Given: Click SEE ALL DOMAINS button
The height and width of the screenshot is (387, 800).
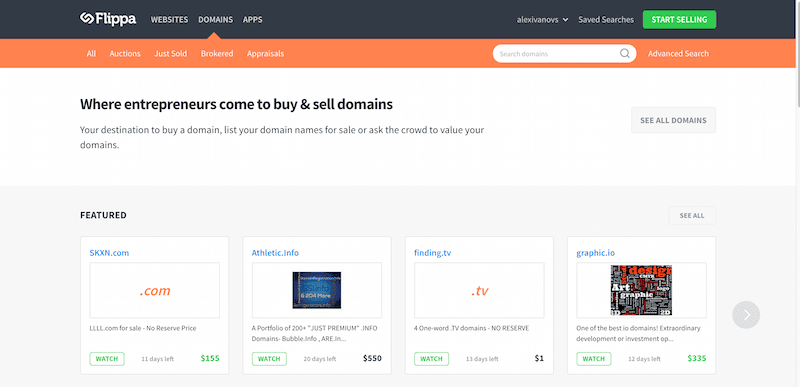Looking at the screenshot, I should 673,120.
